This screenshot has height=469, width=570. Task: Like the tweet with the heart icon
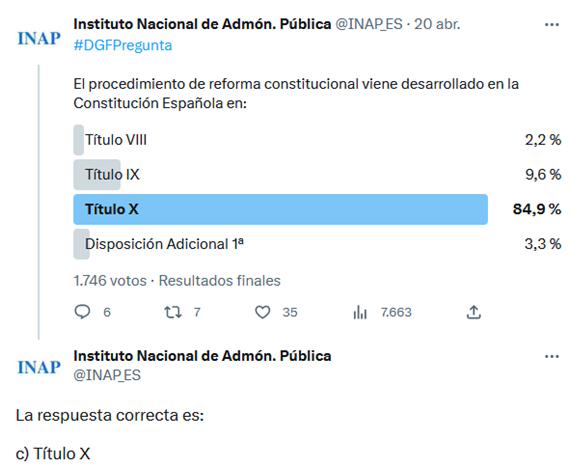coord(262,312)
